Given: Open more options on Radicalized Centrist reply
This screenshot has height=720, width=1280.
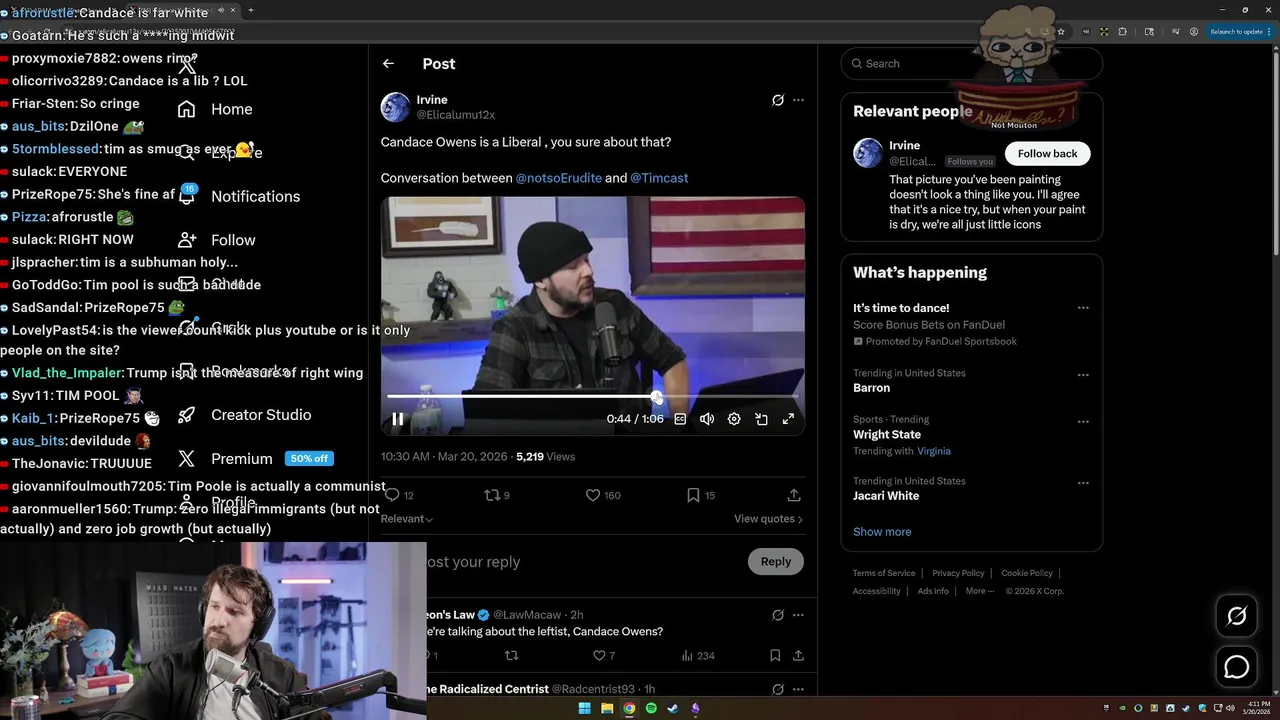Looking at the screenshot, I should 798,689.
